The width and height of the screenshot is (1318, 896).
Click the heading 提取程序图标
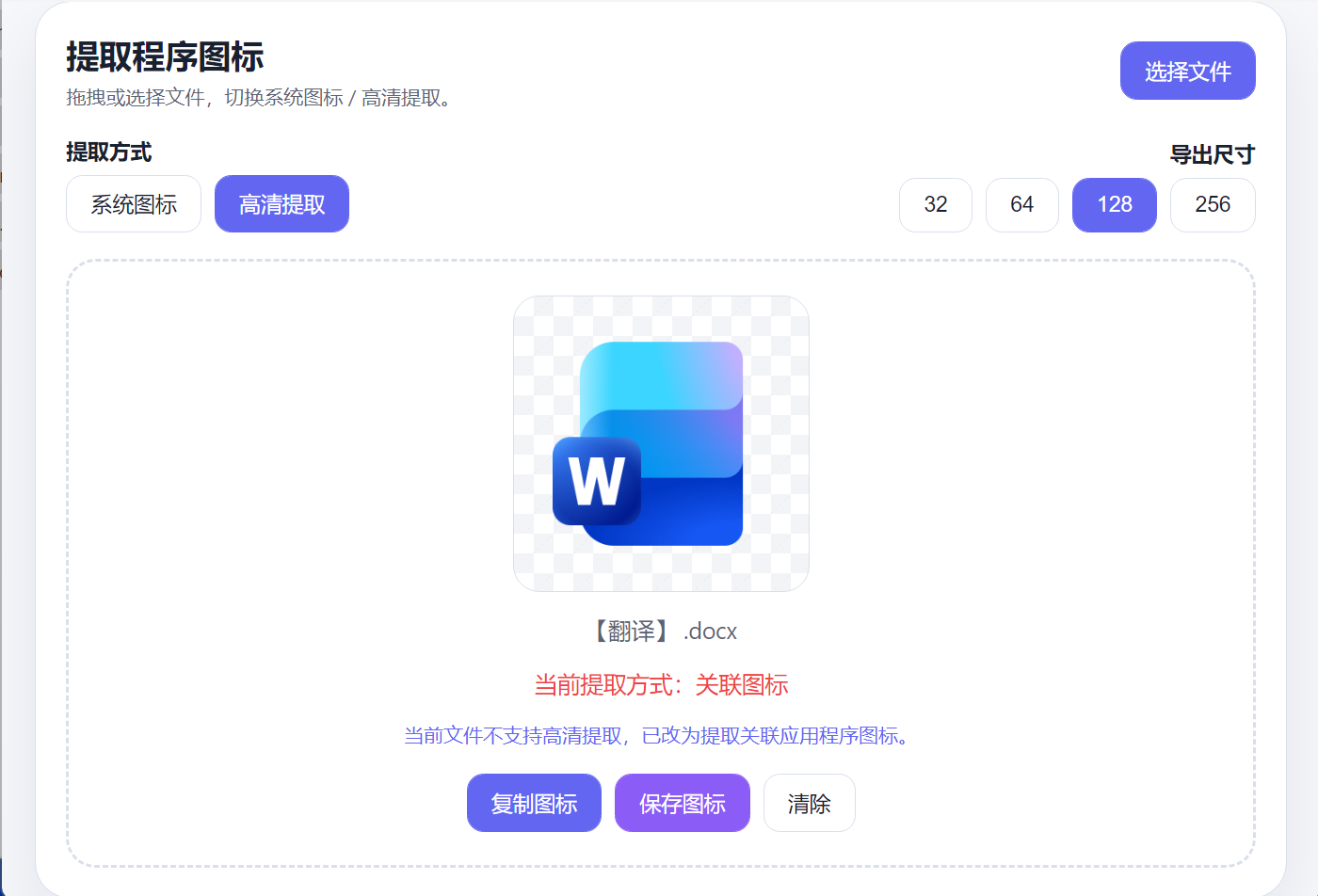[165, 56]
